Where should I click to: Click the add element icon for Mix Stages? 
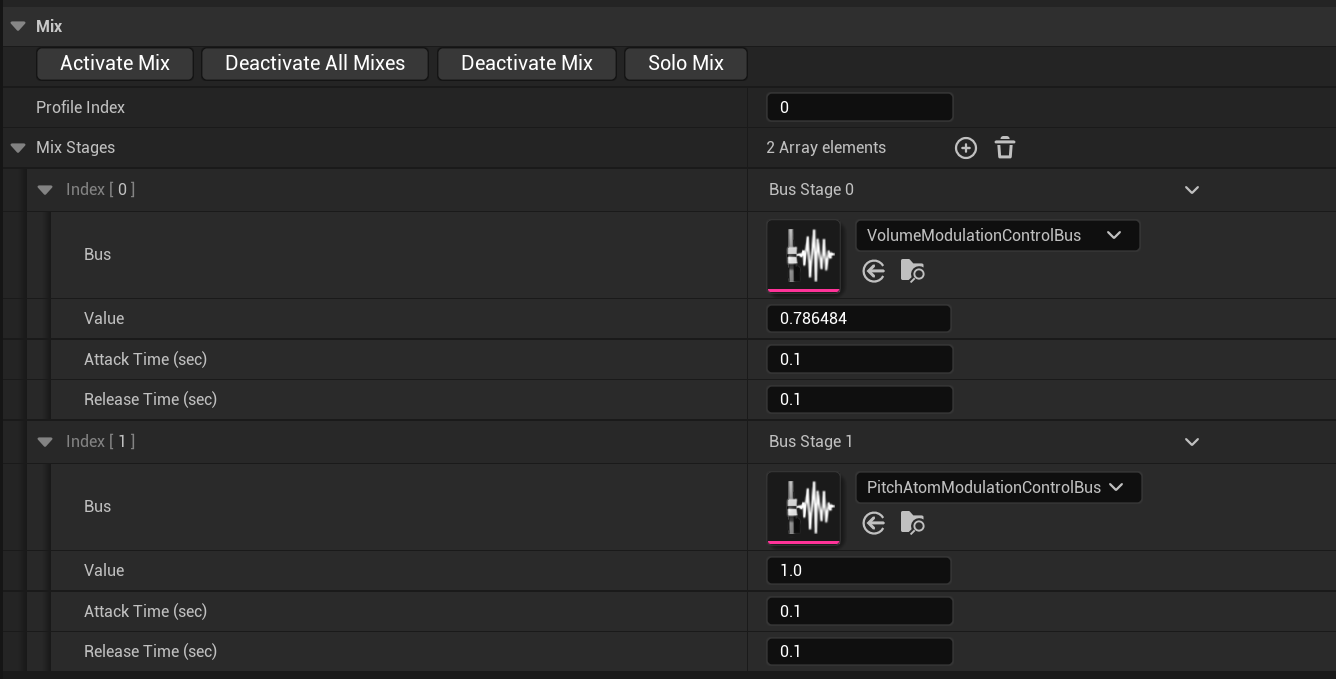965,148
